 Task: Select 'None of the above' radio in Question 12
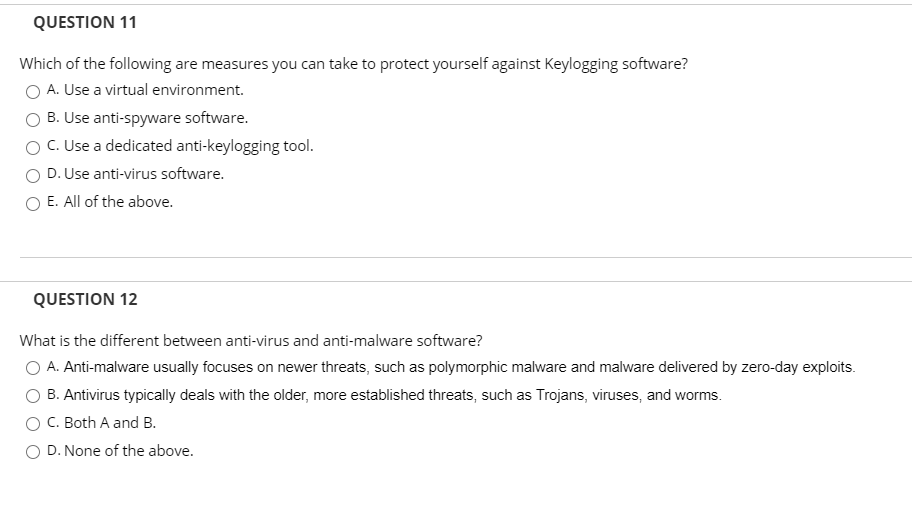click(x=33, y=452)
